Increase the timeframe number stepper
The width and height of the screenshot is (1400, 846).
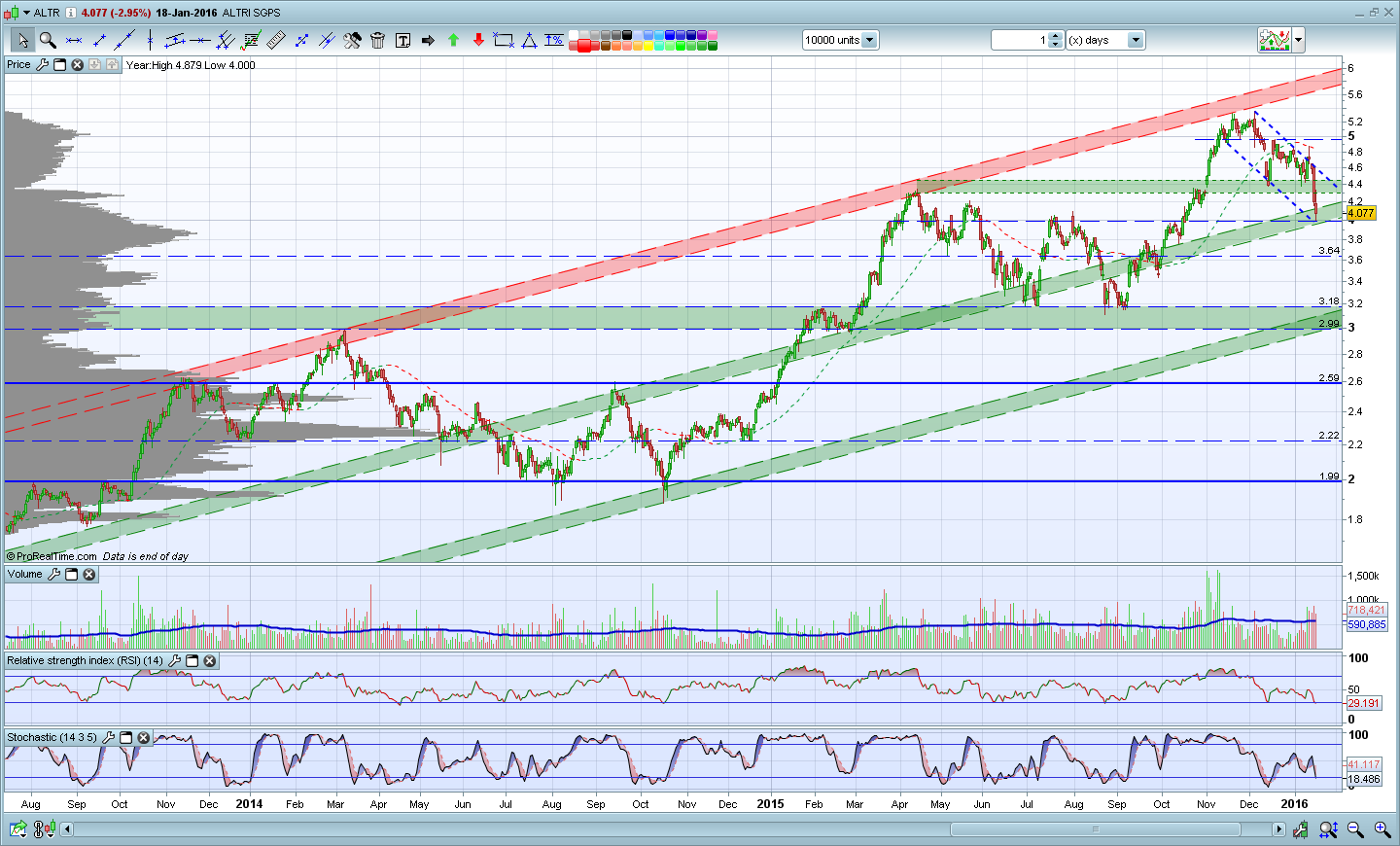[1057, 36]
